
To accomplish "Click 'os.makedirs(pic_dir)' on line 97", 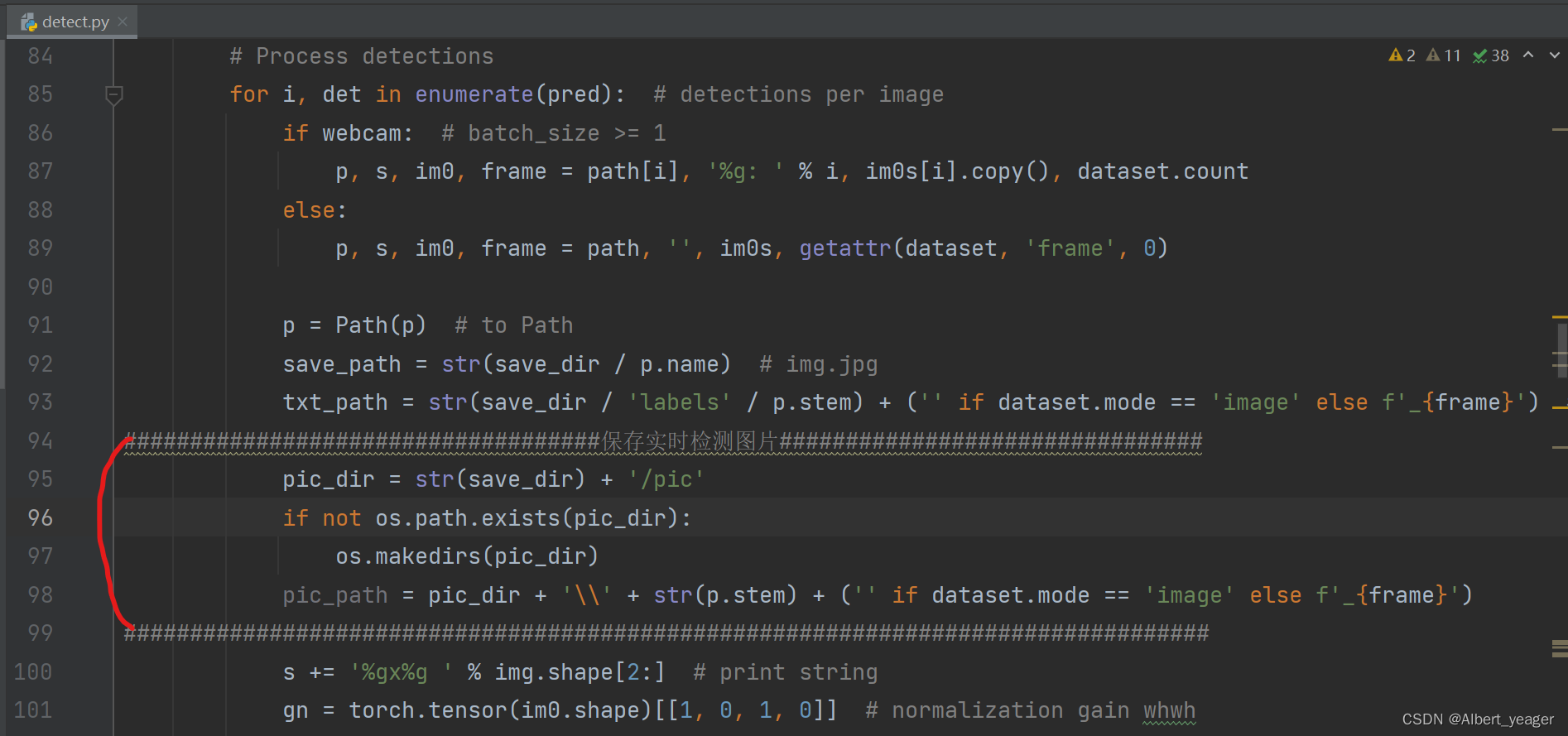I will [467, 556].
